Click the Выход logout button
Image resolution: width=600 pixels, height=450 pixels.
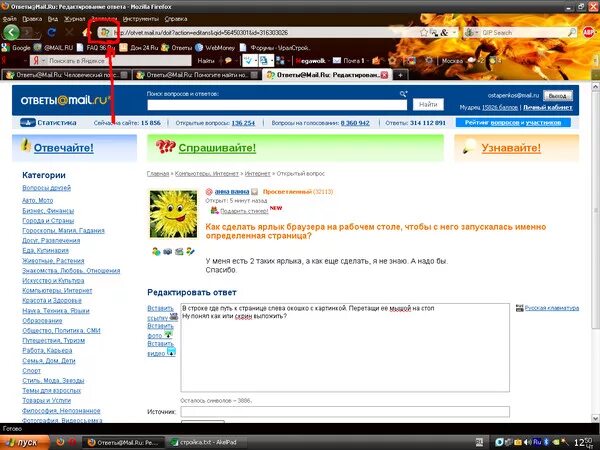(x=558, y=96)
